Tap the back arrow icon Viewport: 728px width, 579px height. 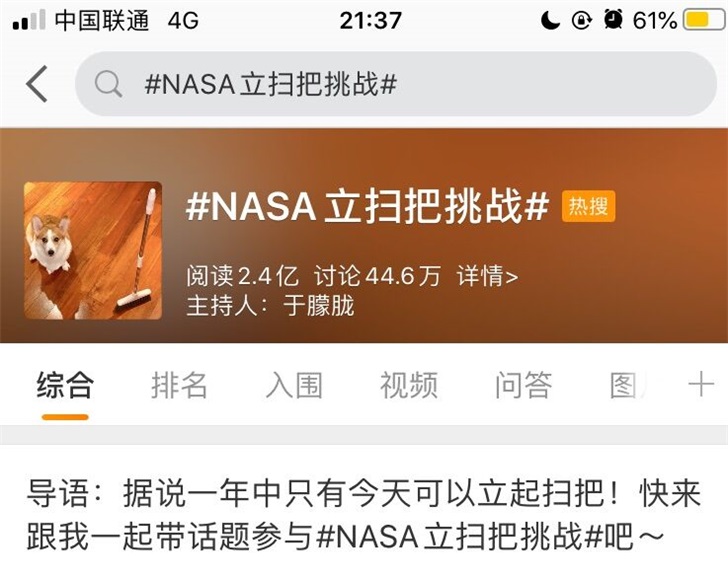[37, 84]
